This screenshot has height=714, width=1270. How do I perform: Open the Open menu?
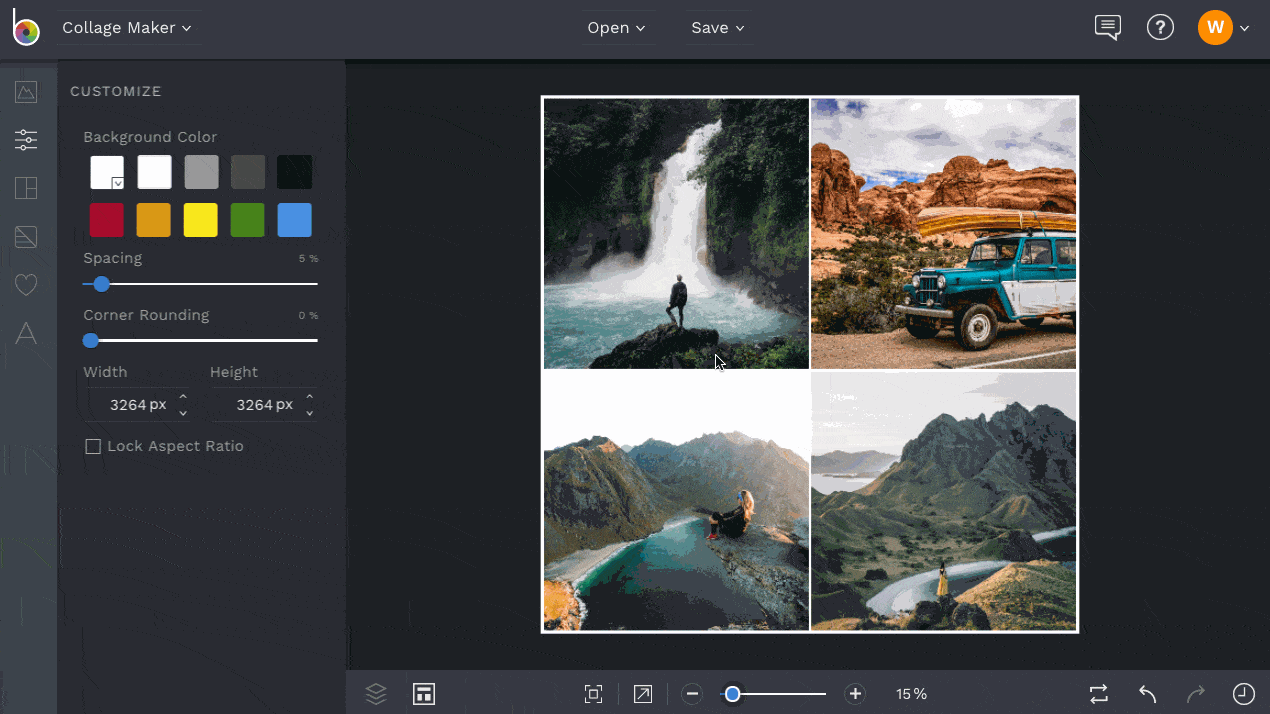(x=616, y=28)
